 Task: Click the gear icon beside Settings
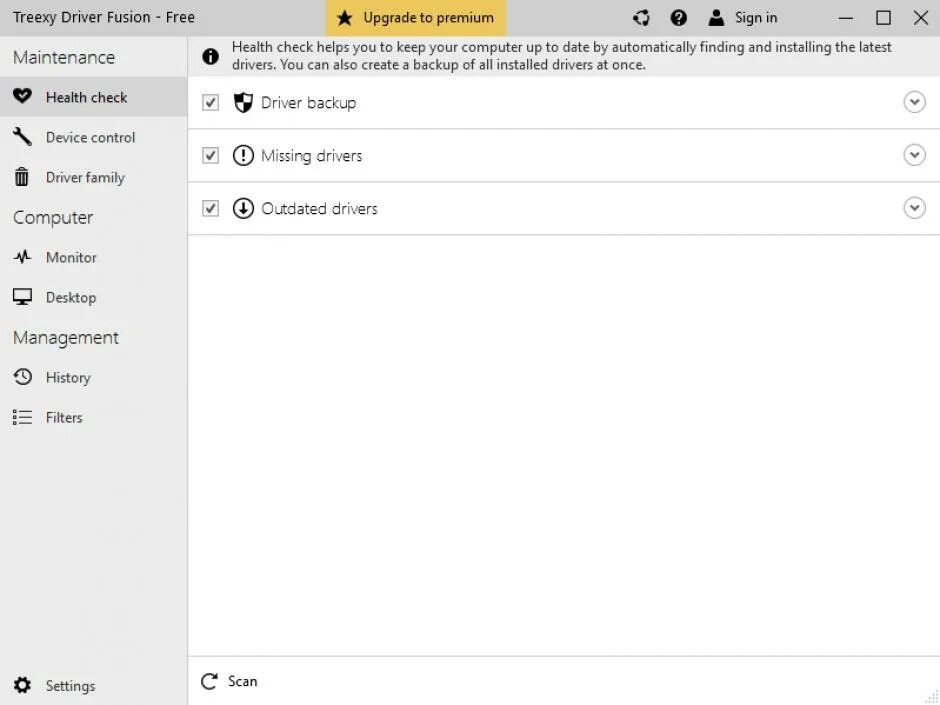(x=22, y=685)
